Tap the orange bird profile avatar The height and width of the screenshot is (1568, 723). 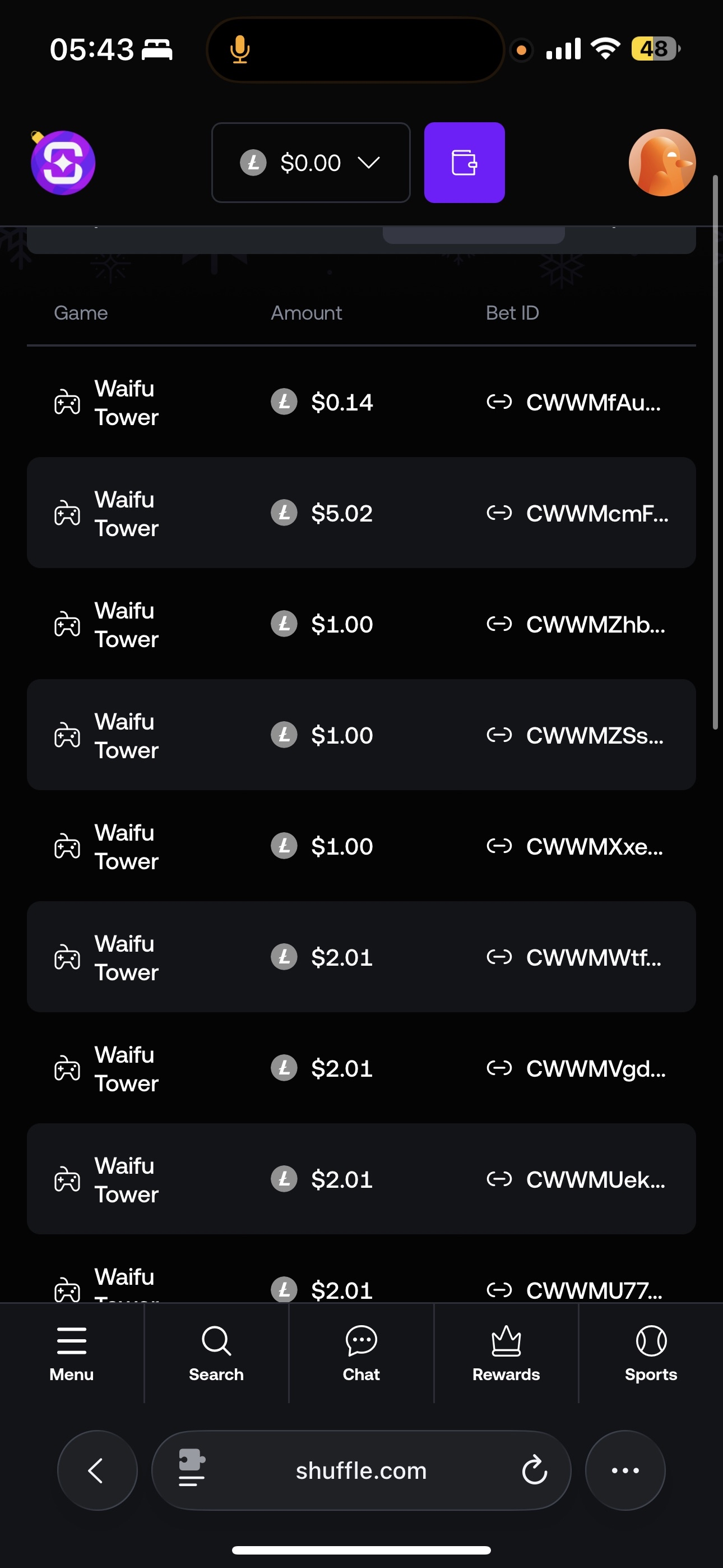[661, 163]
